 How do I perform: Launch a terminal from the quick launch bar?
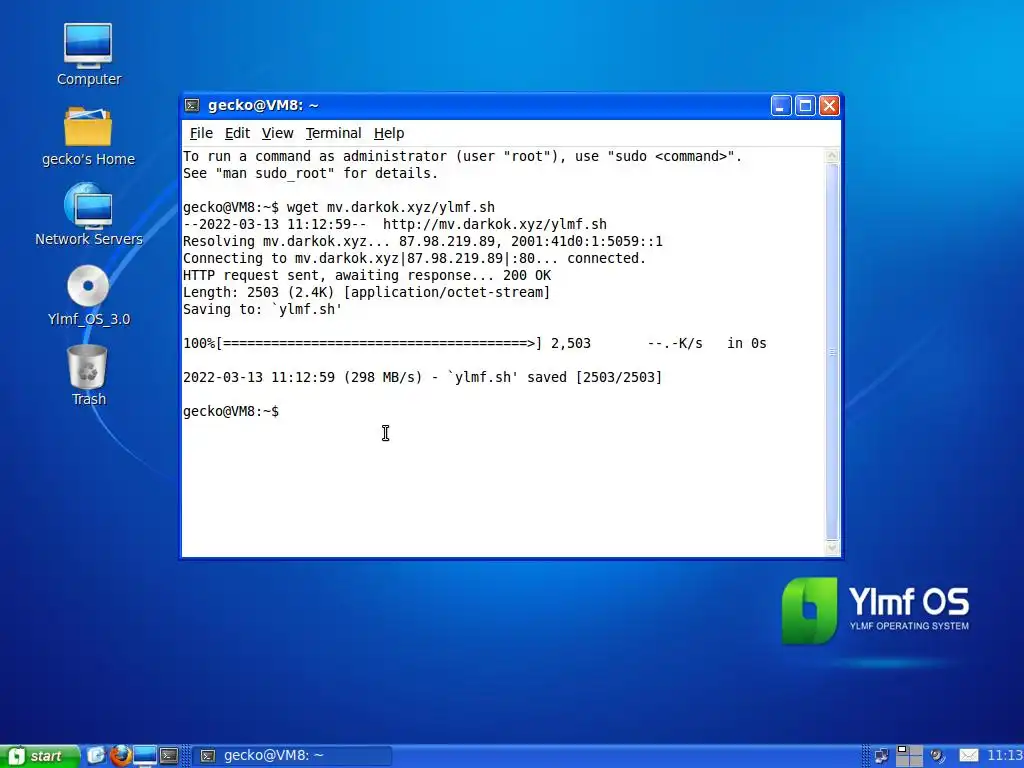[x=169, y=756]
